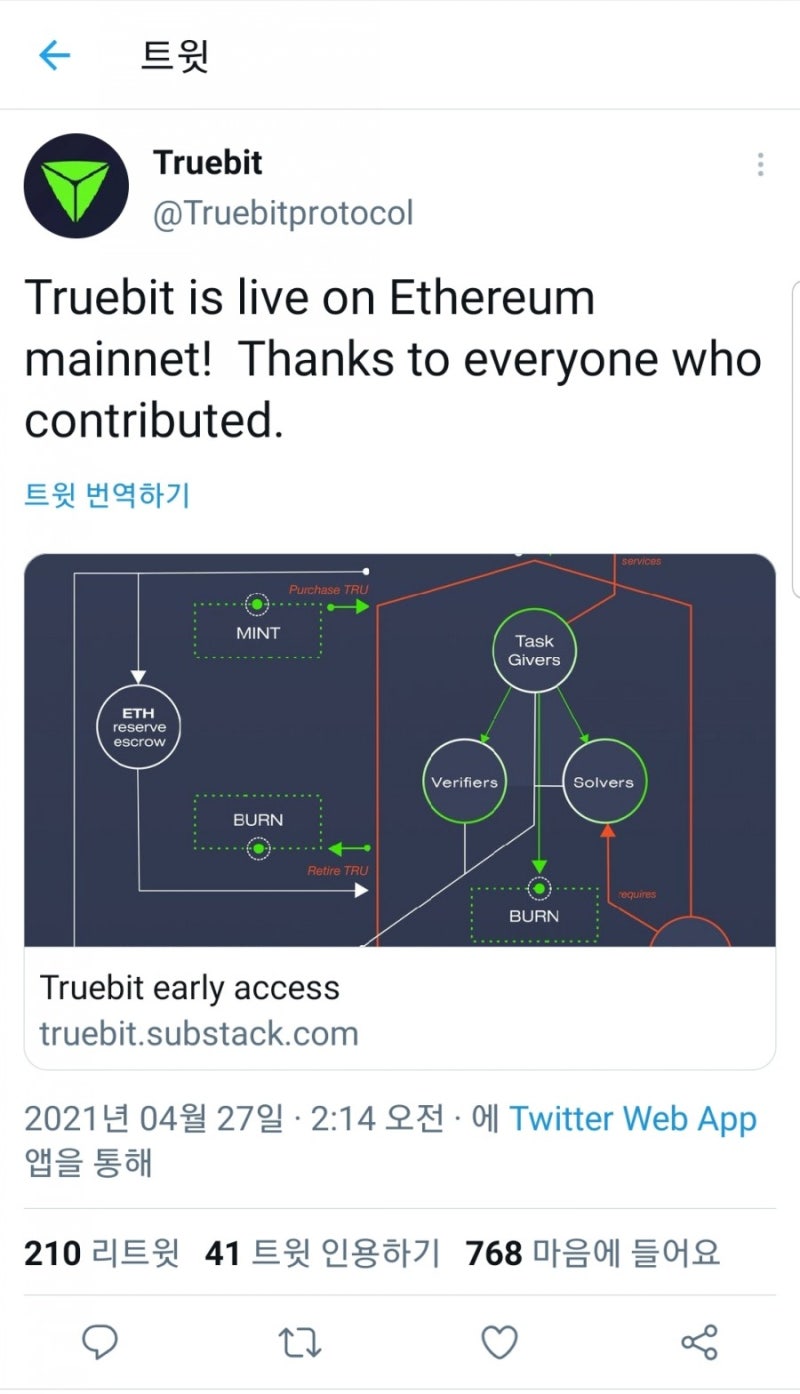Open the attached Truebit diagram image
Image resolution: width=800 pixels, height=1394 pixels.
400,750
